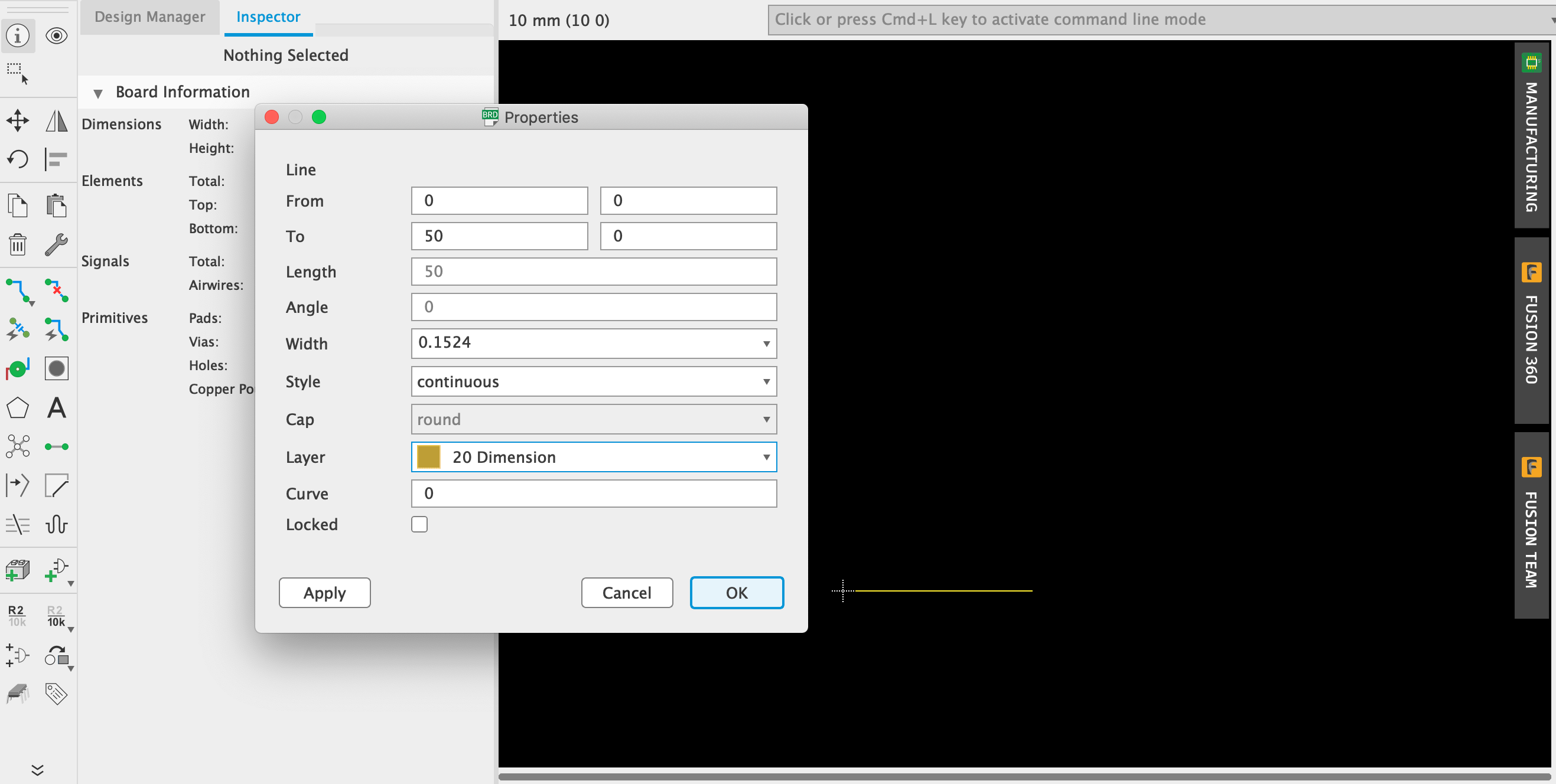Activate the command line field

[x=1148, y=19]
